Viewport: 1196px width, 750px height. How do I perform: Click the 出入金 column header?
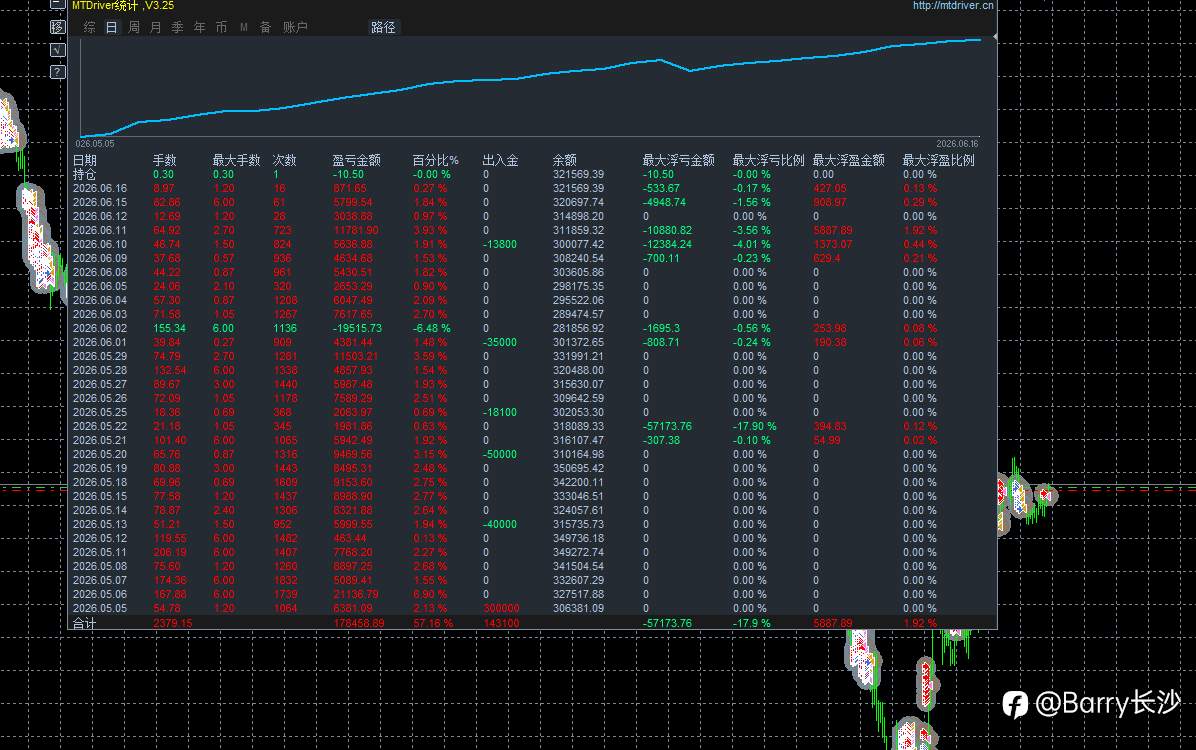coord(500,160)
